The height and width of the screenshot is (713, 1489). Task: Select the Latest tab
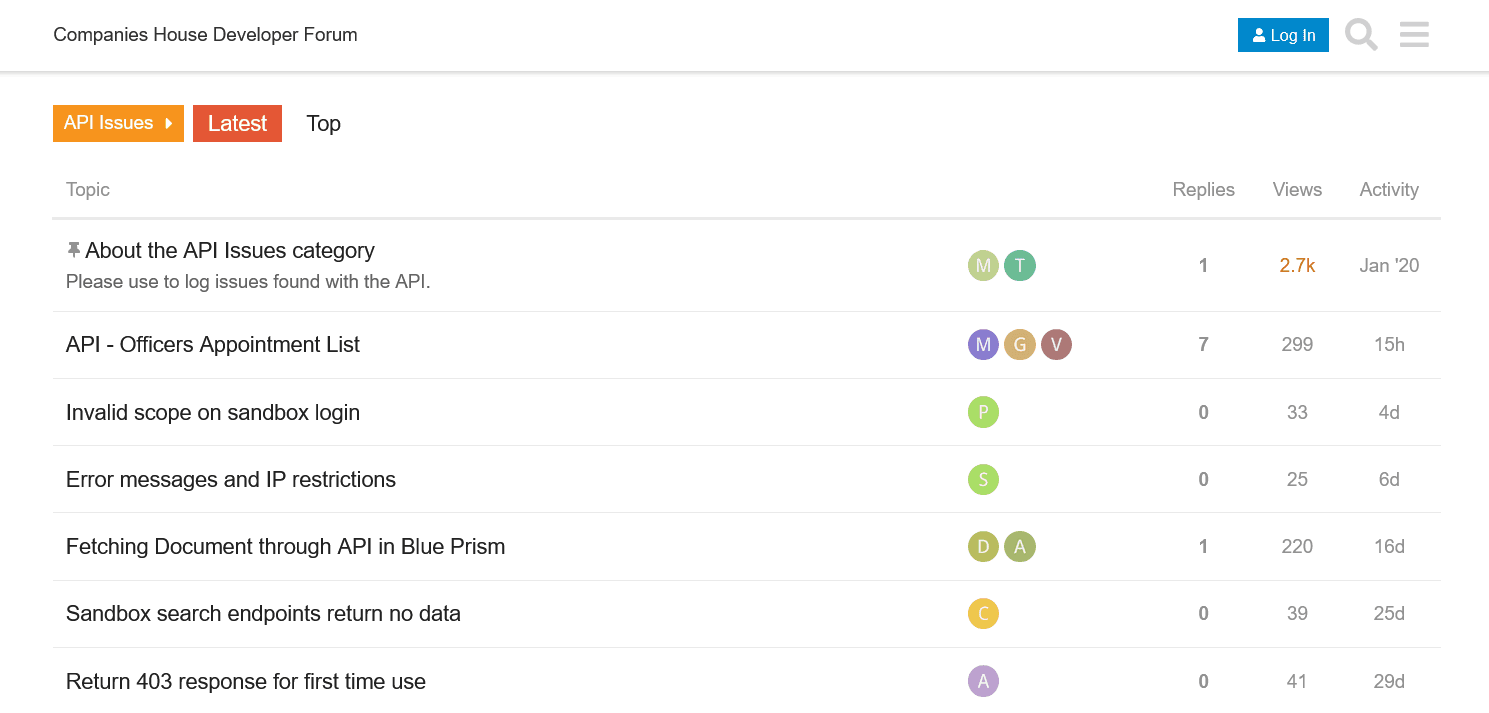pos(237,124)
